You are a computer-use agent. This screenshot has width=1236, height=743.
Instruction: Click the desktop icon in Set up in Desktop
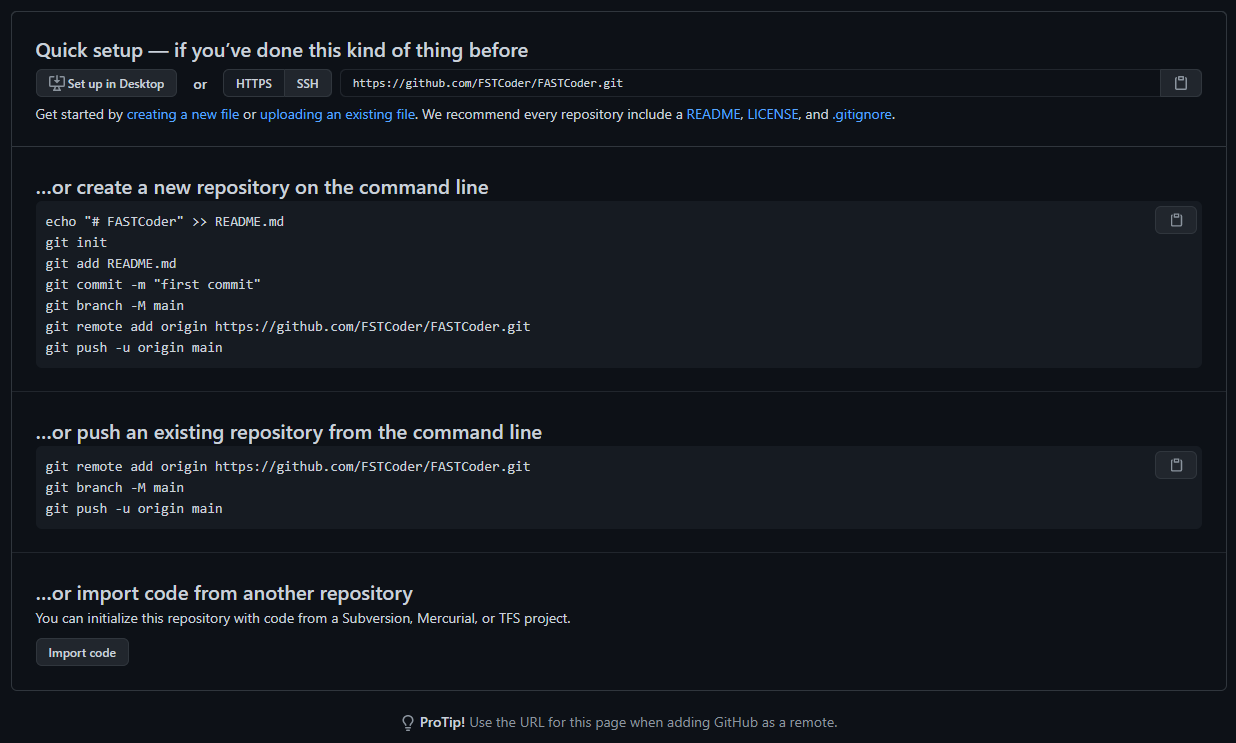[57, 83]
